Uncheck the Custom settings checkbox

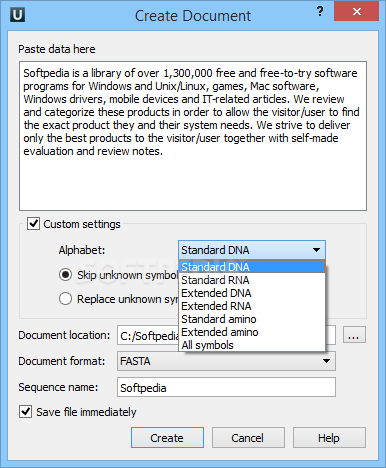[33, 224]
